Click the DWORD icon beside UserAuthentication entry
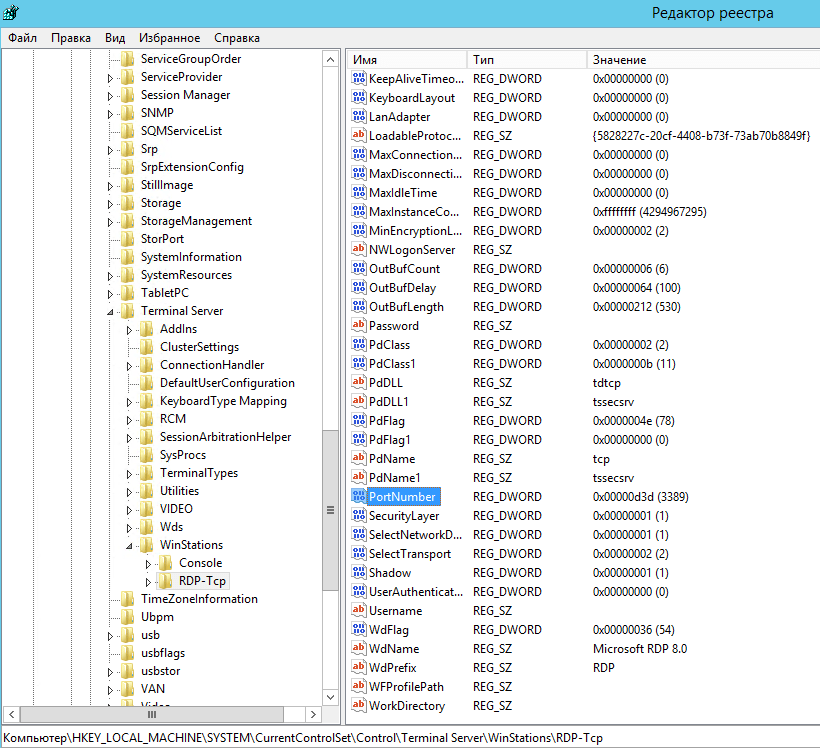The width and height of the screenshot is (820, 748). click(358, 592)
